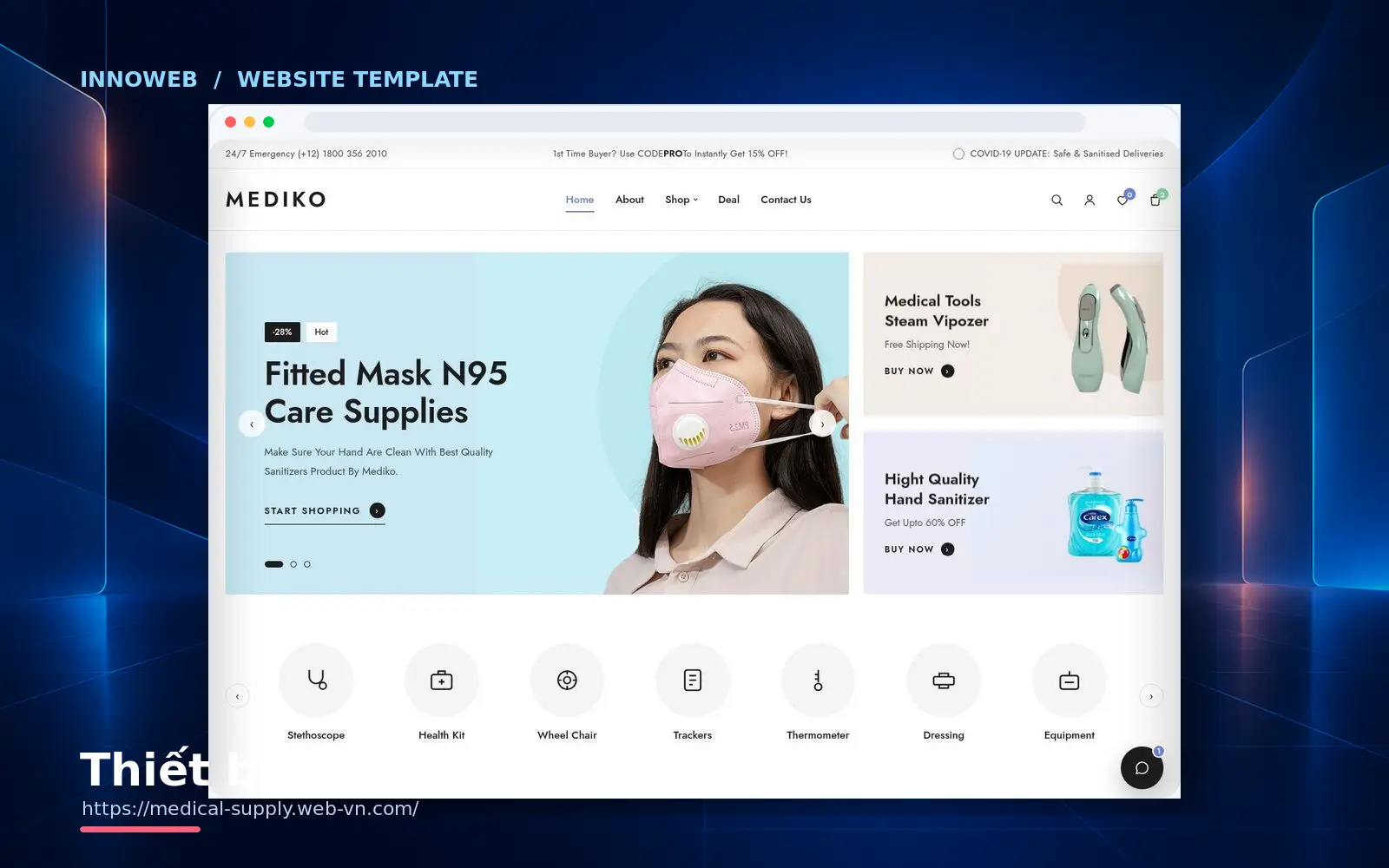Open the About menu item
The width and height of the screenshot is (1389, 868).
point(629,200)
